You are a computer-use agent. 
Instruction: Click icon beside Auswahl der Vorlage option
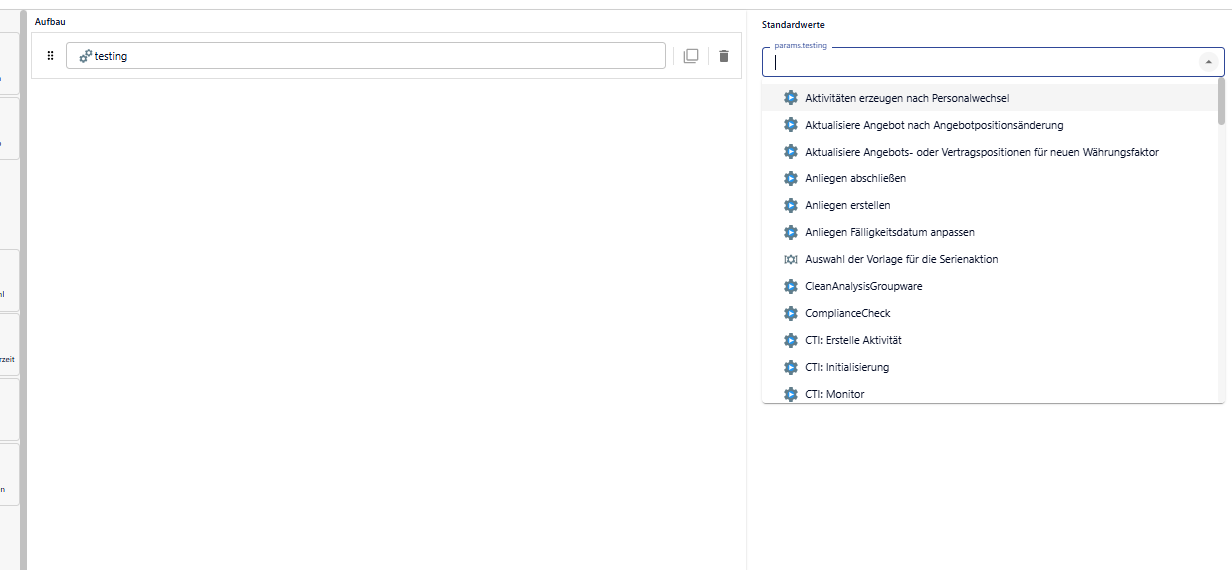coord(791,259)
